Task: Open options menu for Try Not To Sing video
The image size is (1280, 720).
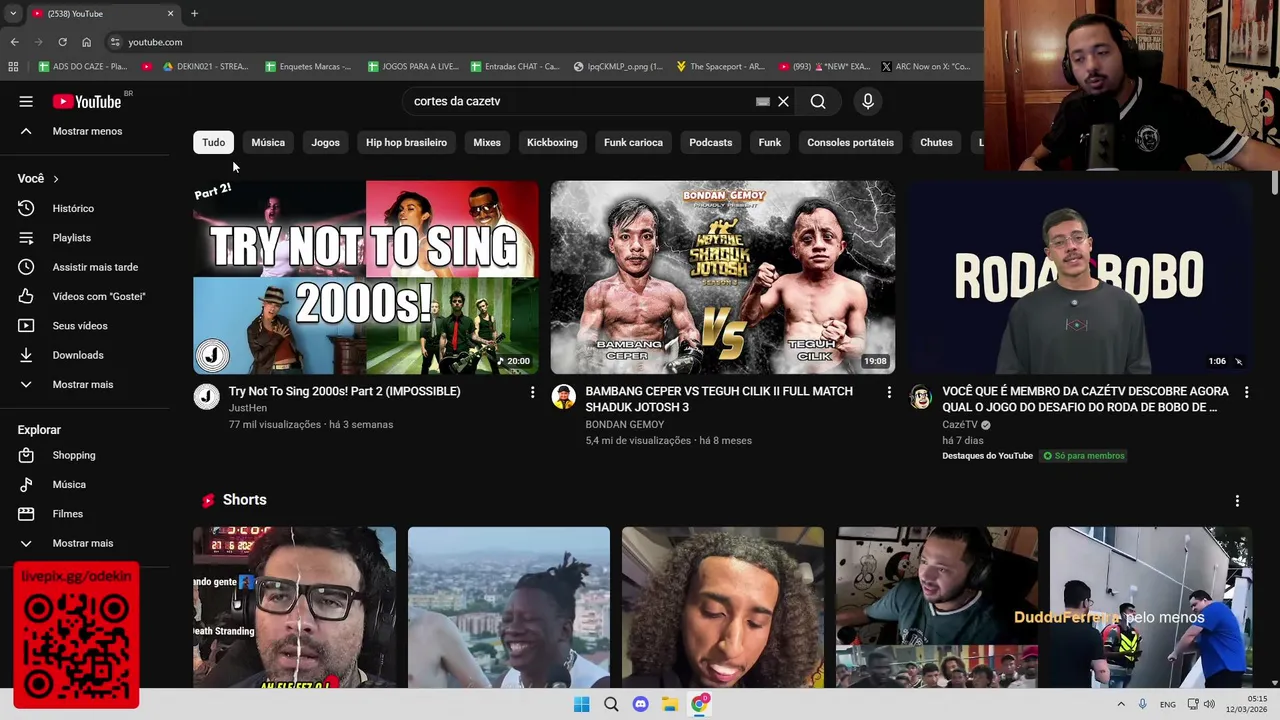Action: coord(532,393)
